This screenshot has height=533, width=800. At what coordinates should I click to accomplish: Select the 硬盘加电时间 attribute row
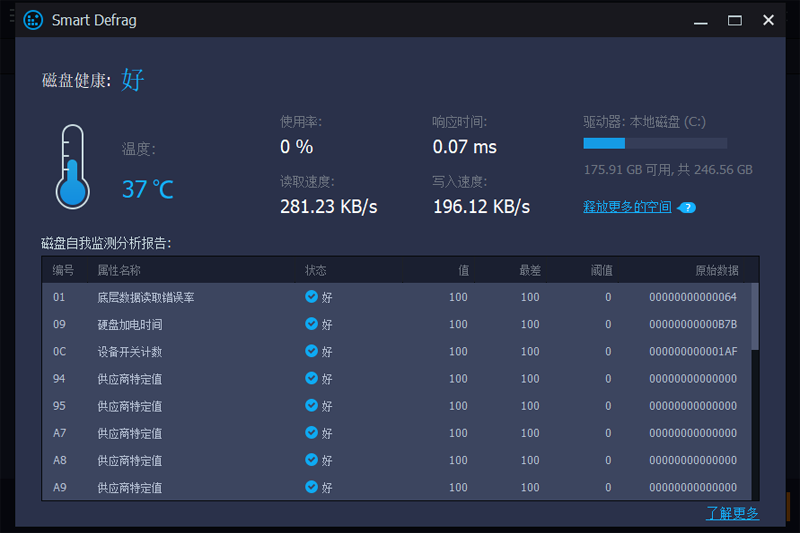(x=397, y=324)
